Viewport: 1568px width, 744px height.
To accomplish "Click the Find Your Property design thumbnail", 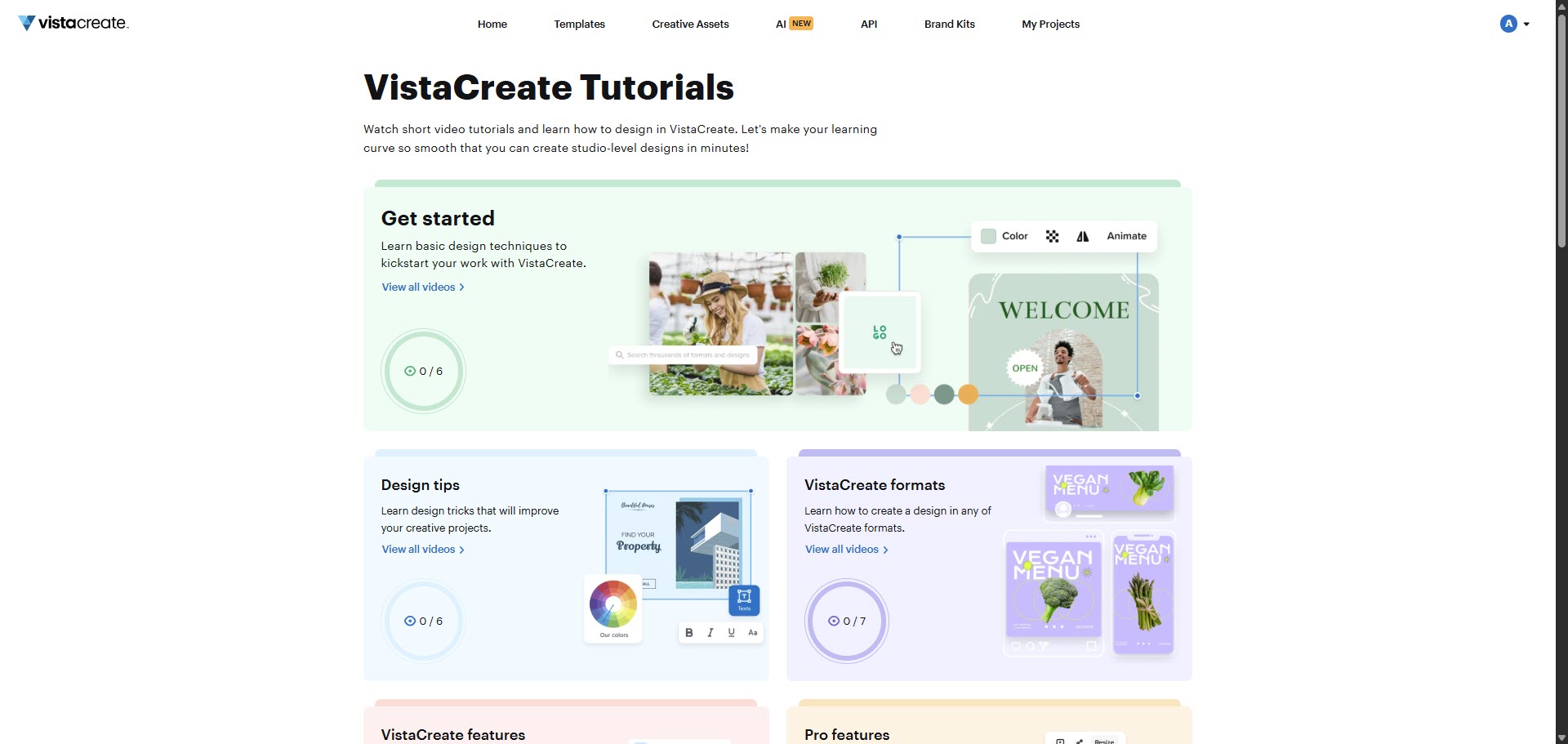I will pos(679,545).
